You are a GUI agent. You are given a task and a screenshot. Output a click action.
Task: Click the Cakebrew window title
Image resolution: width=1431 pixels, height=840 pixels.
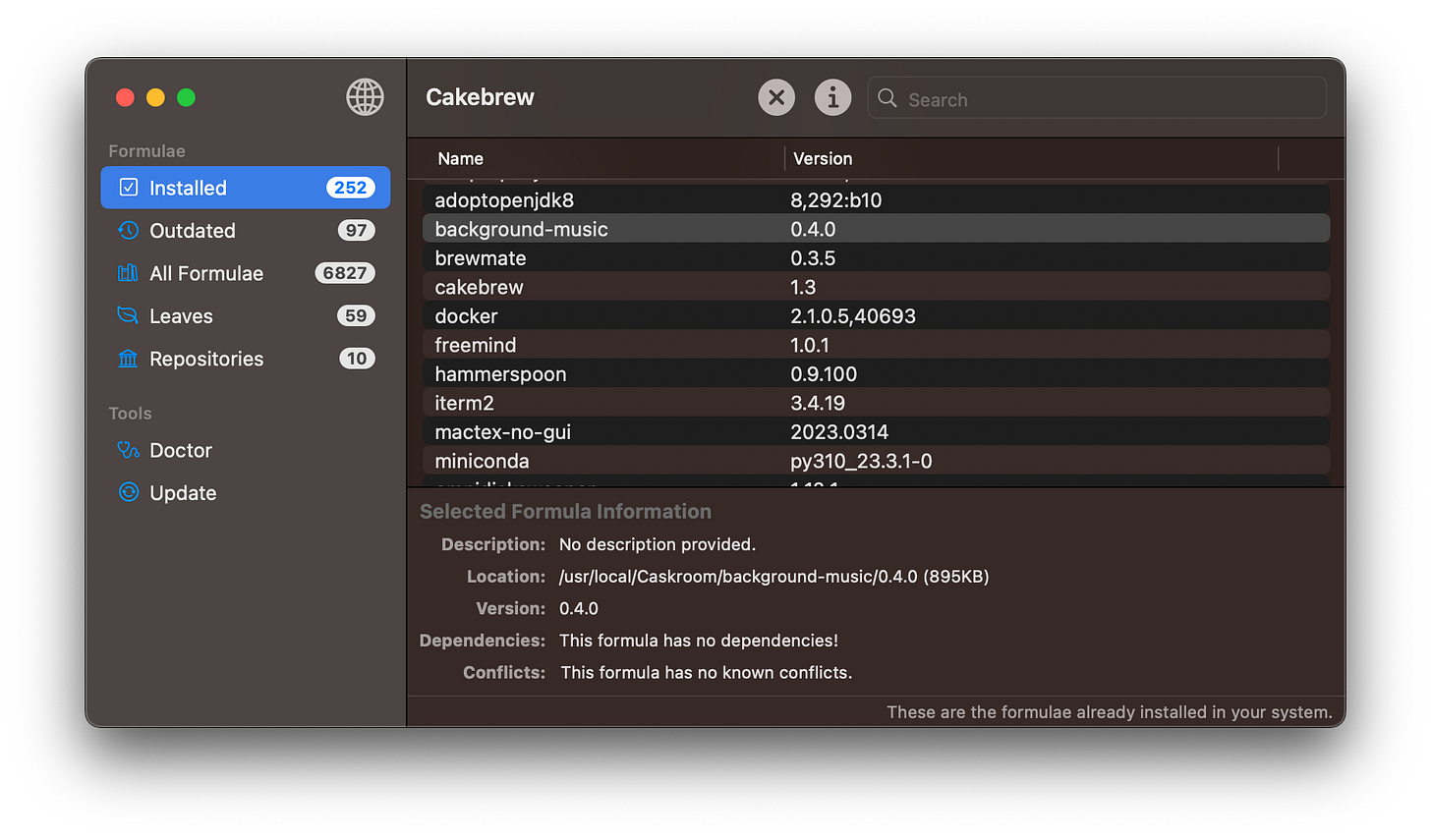click(x=480, y=97)
